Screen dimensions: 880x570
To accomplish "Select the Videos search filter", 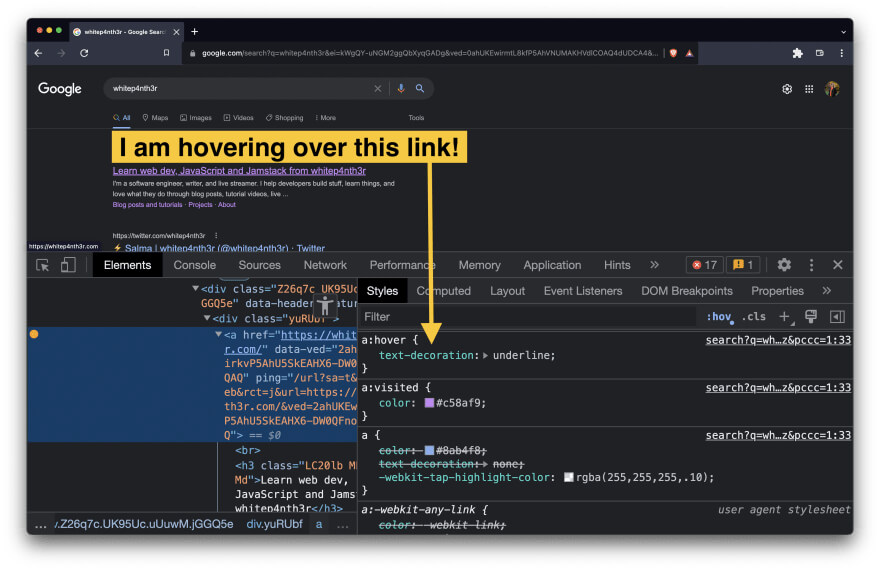I will (239, 118).
